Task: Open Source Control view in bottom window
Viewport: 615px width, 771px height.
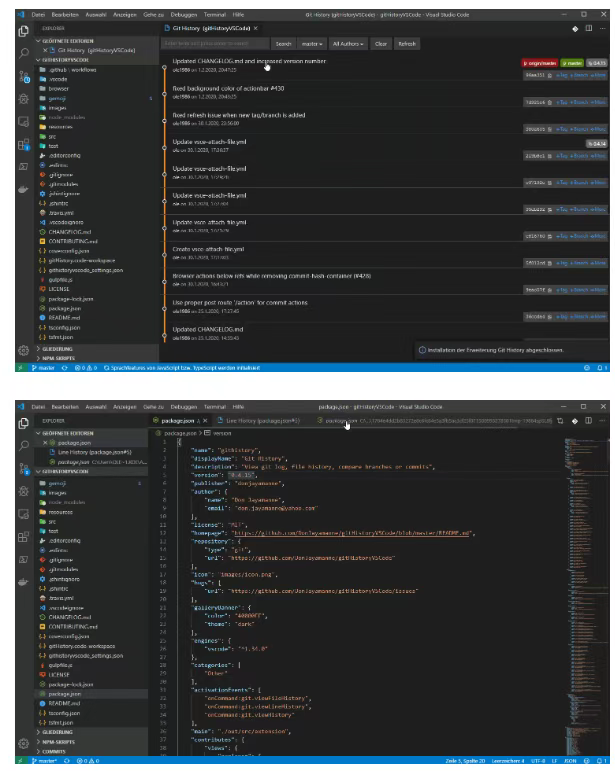Action: point(24,469)
